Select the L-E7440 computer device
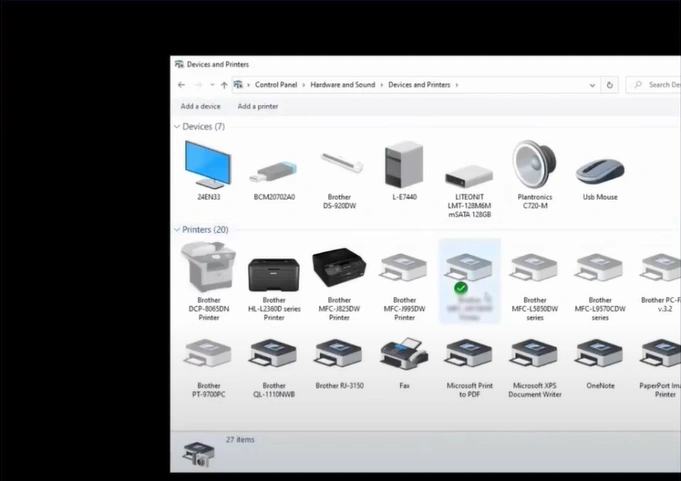This screenshot has width=681, height=481. pyautogui.click(x=404, y=165)
